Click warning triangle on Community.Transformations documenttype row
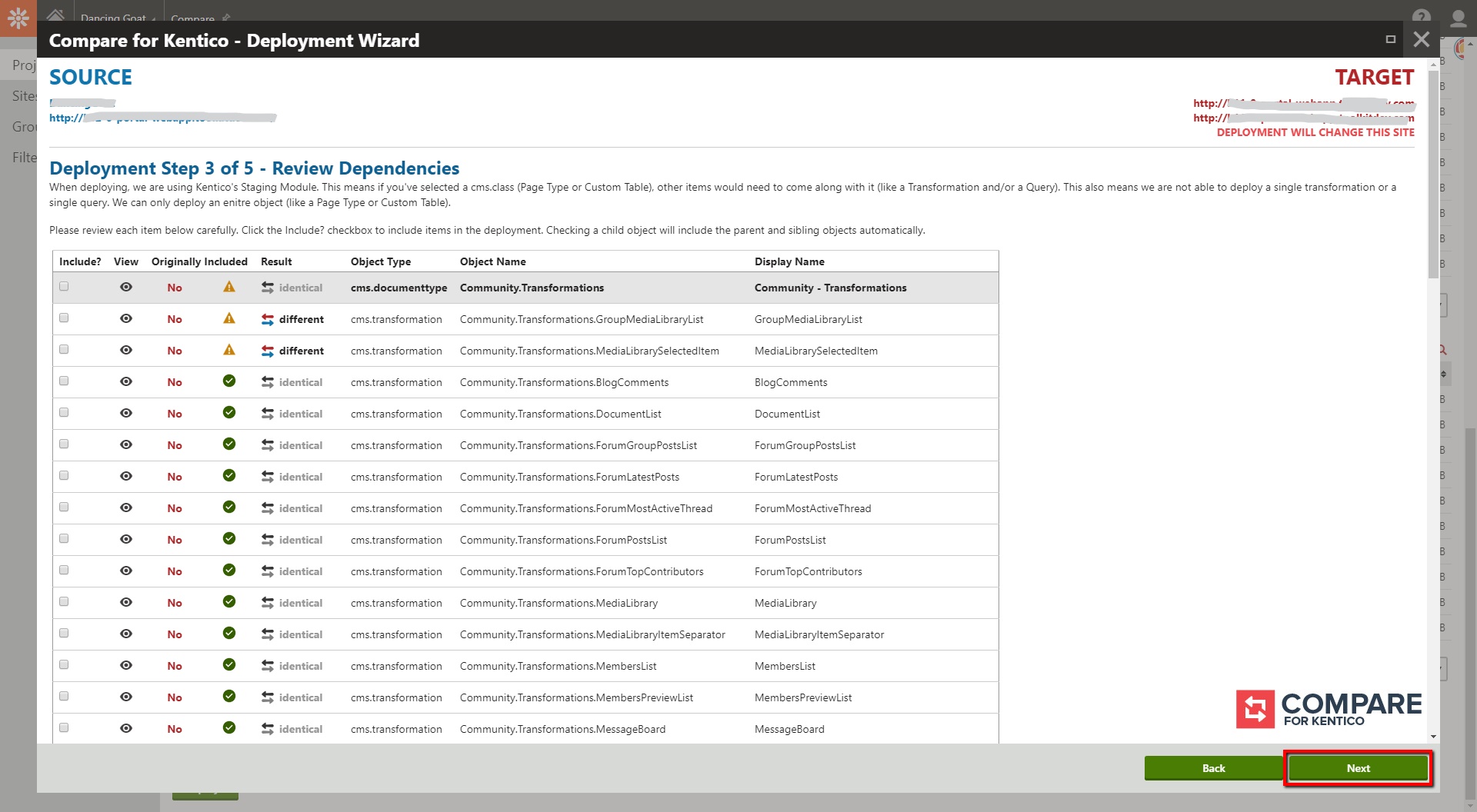This screenshot has height=812, width=1477. click(229, 287)
